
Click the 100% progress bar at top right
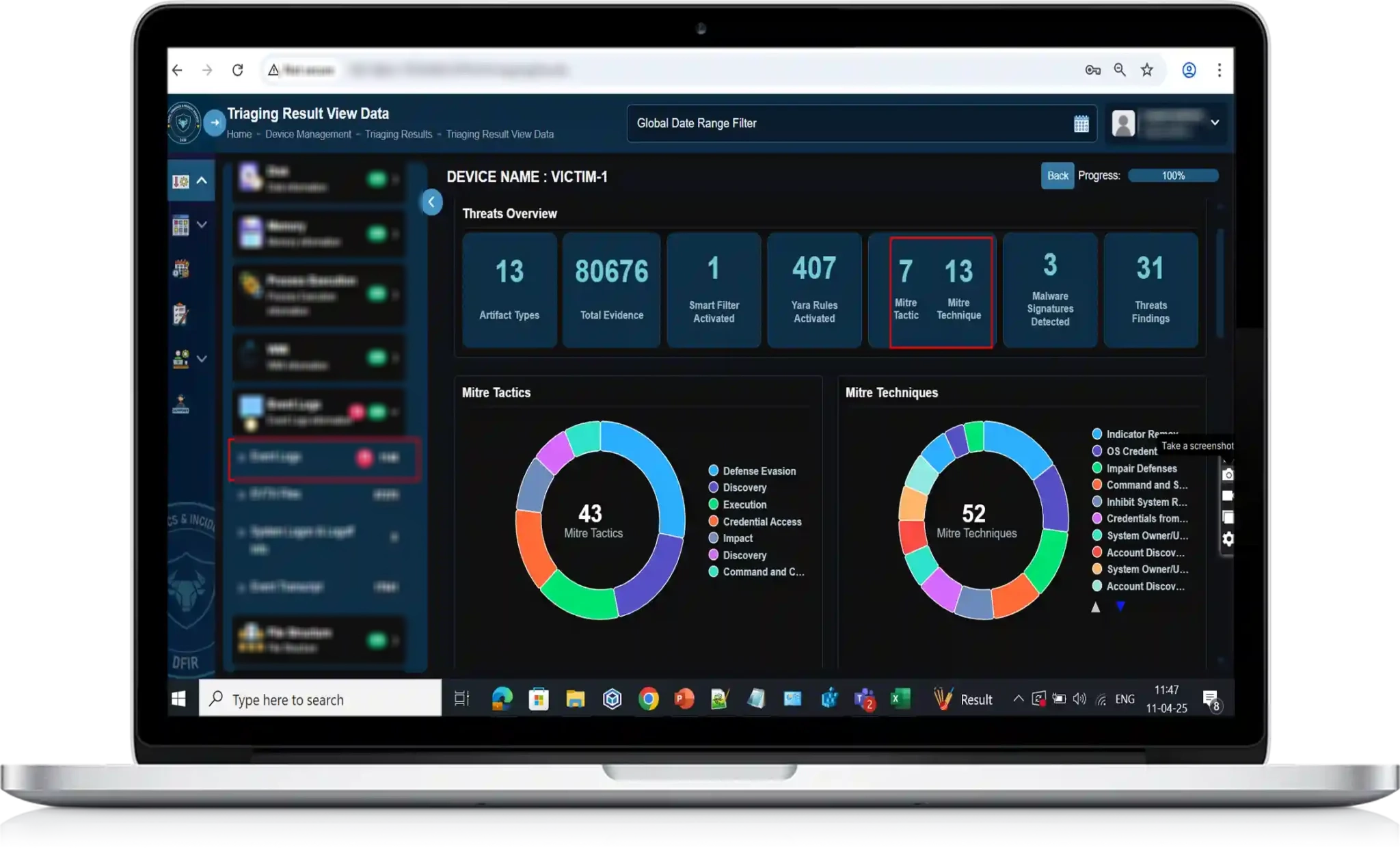pos(1173,176)
